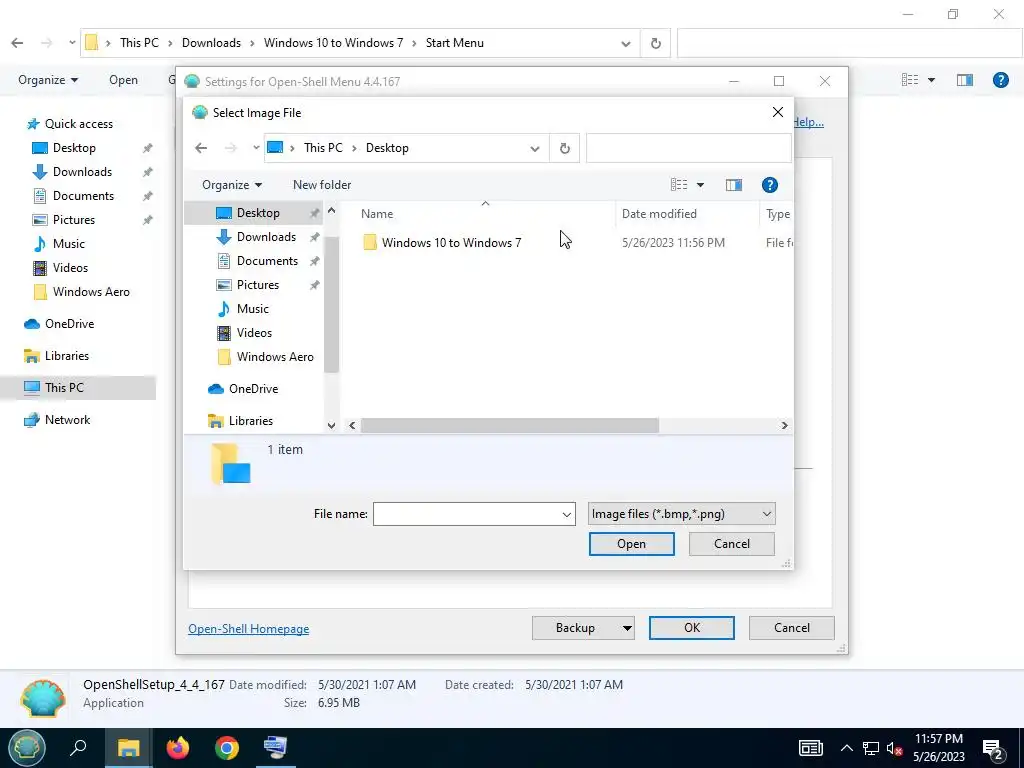This screenshot has width=1024, height=768.
Task: Open the computer settings taskbar app
Action: [x=275, y=748]
